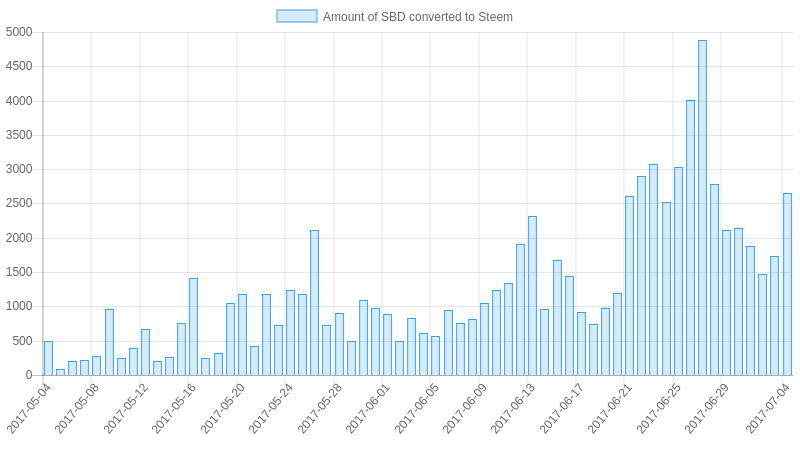Viewport: 800px width, 450px height.
Task: Click the 2017-06-09 x-axis date label
Action: pos(465,409)
